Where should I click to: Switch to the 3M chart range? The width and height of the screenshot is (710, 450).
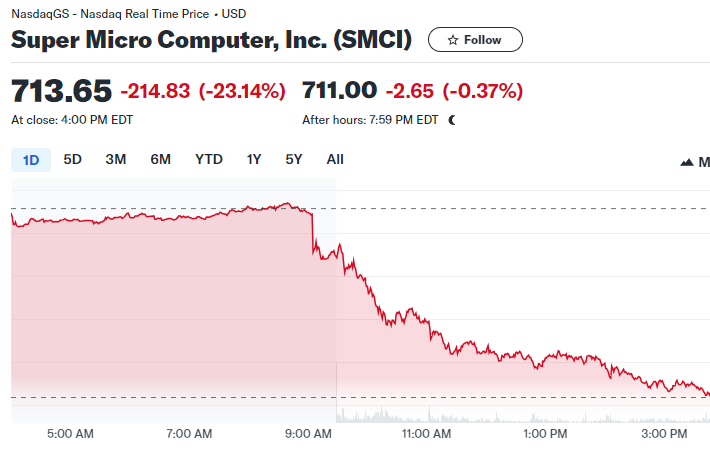click(115, 159)
